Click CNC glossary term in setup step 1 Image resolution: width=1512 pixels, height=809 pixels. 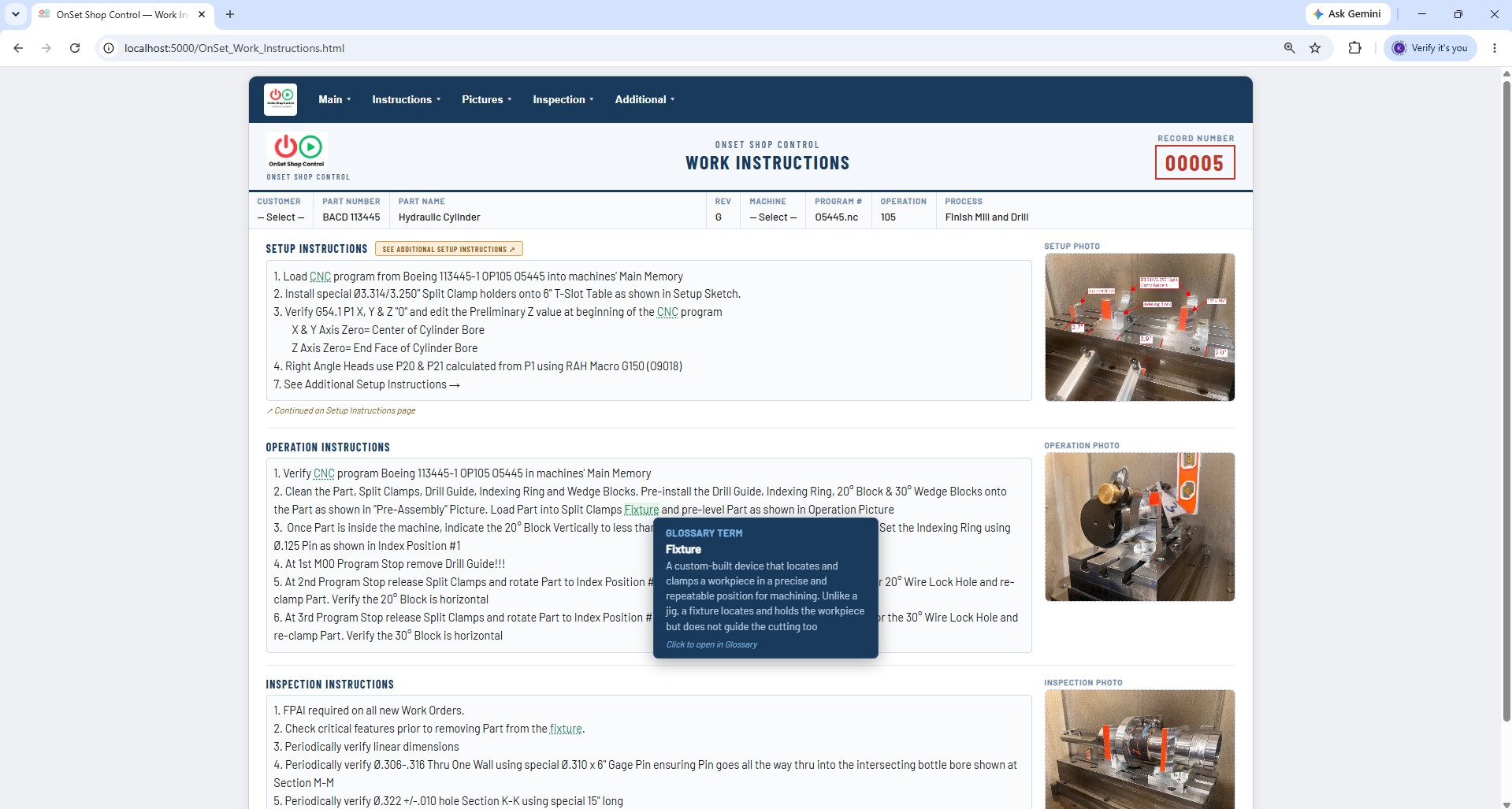tap(320, 276)
